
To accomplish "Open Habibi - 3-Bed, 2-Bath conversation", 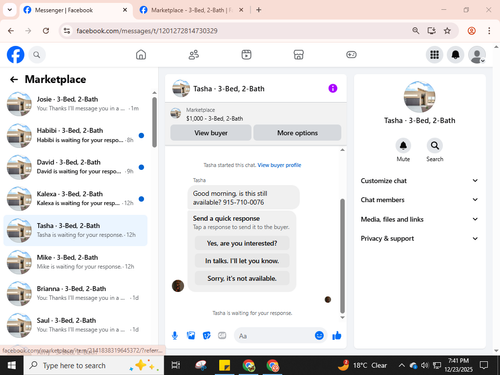I will tap(75, 135).
